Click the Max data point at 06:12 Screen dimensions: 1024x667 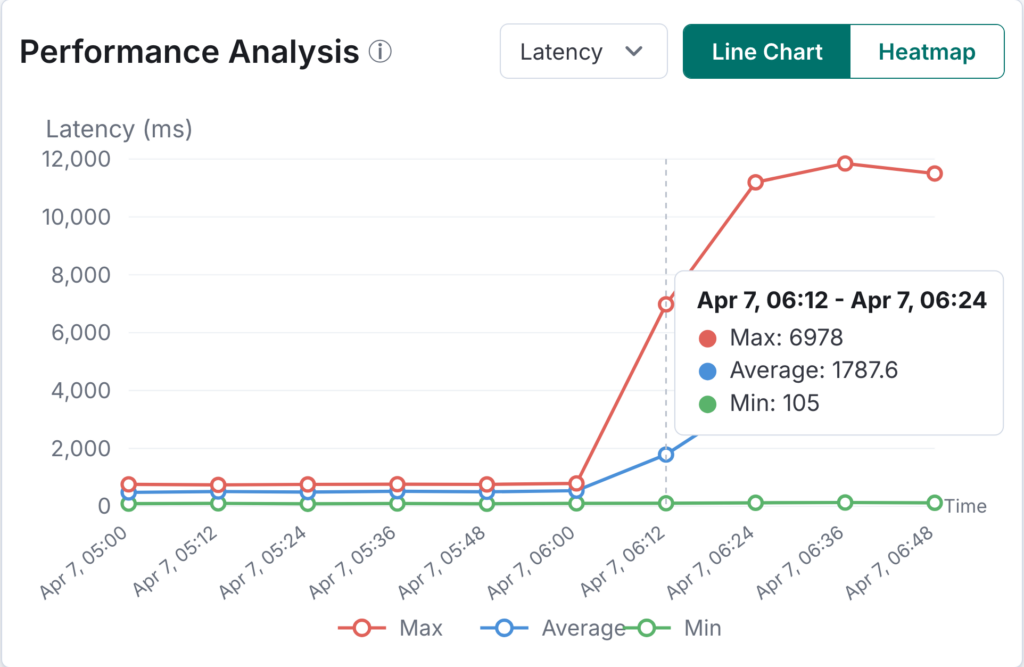(x=665, y=304)
